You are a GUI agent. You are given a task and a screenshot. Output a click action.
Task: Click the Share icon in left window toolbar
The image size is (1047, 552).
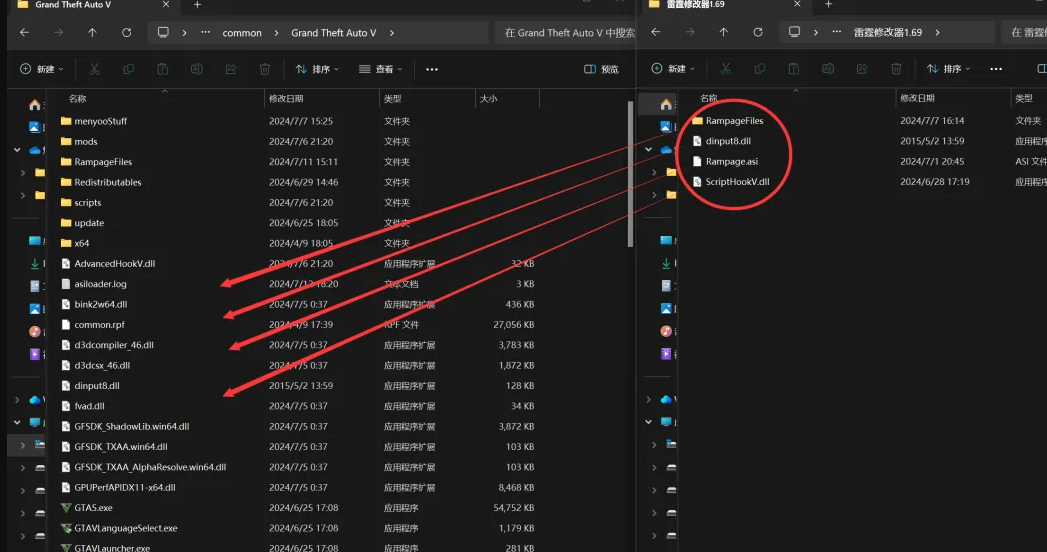pos(230,69)
